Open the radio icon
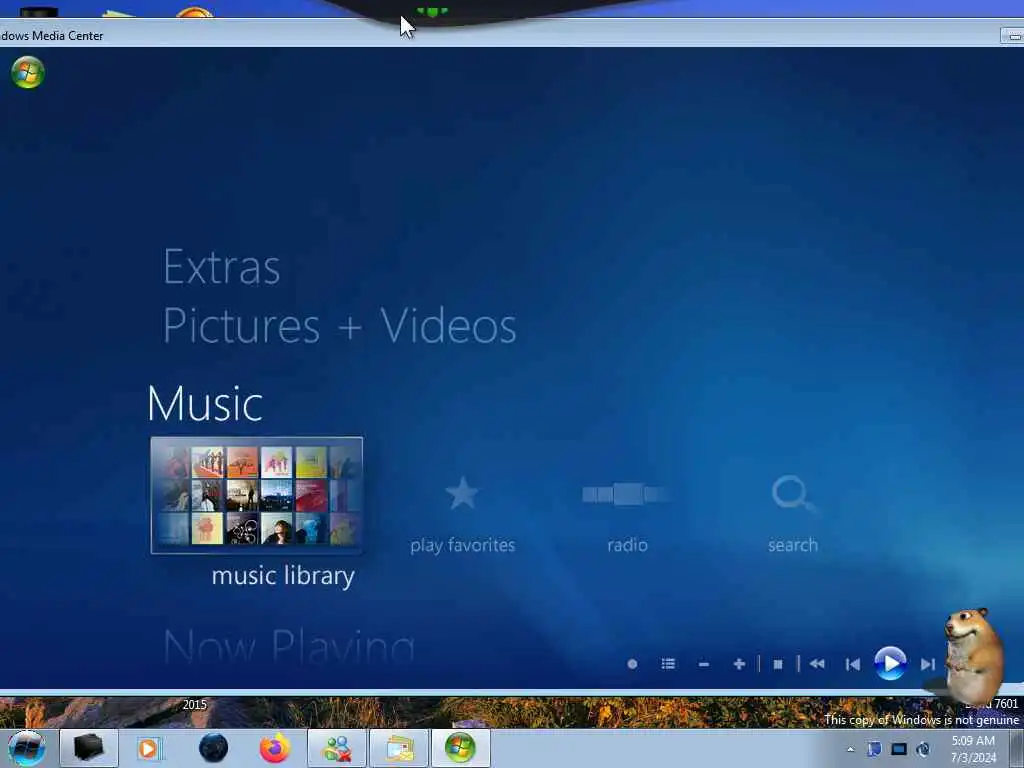 pyautogui.click(x=627, y=494)
